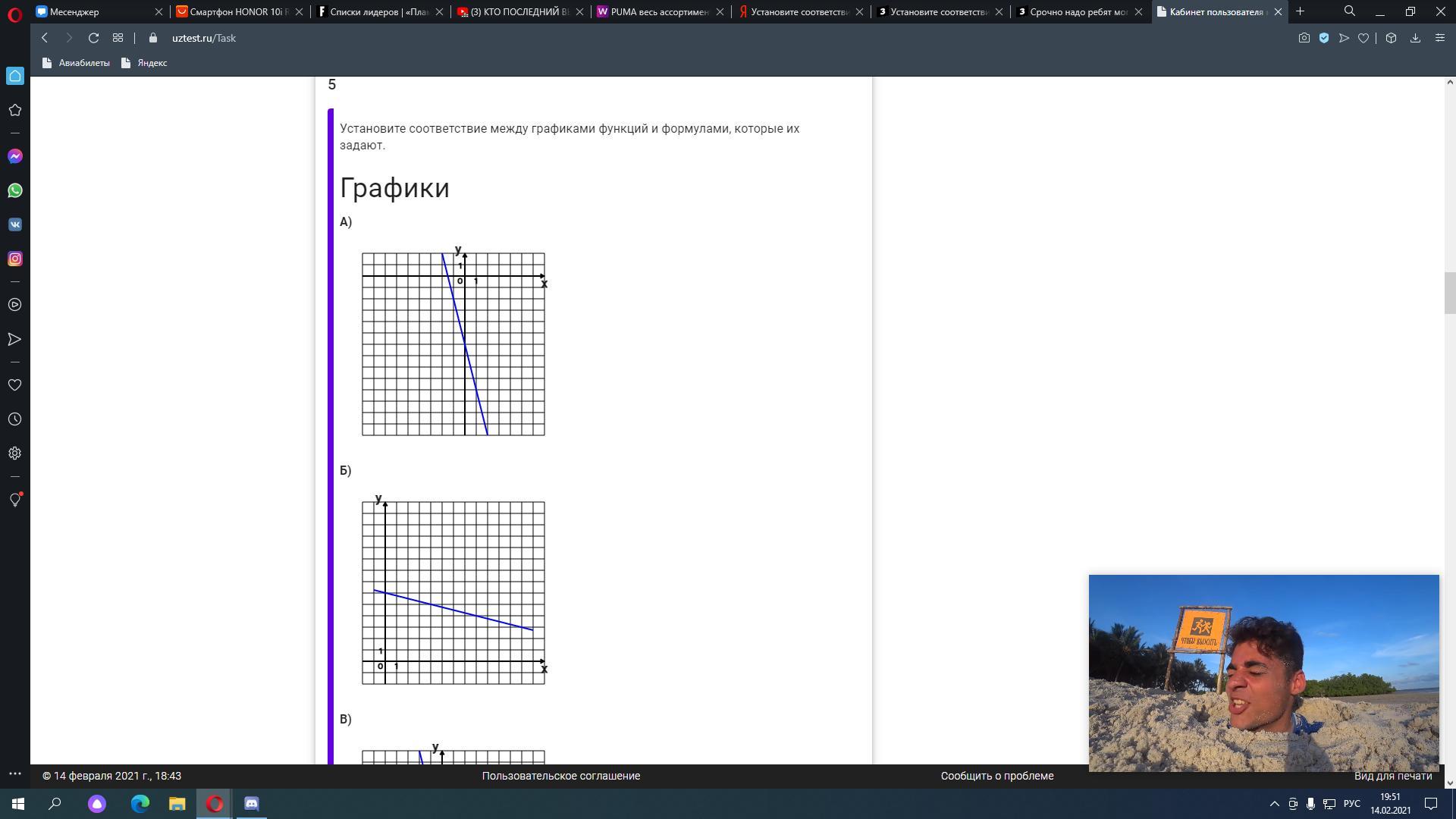Open the ad blocker shield icon
1456x819 pixels.
click(1324, 38)
